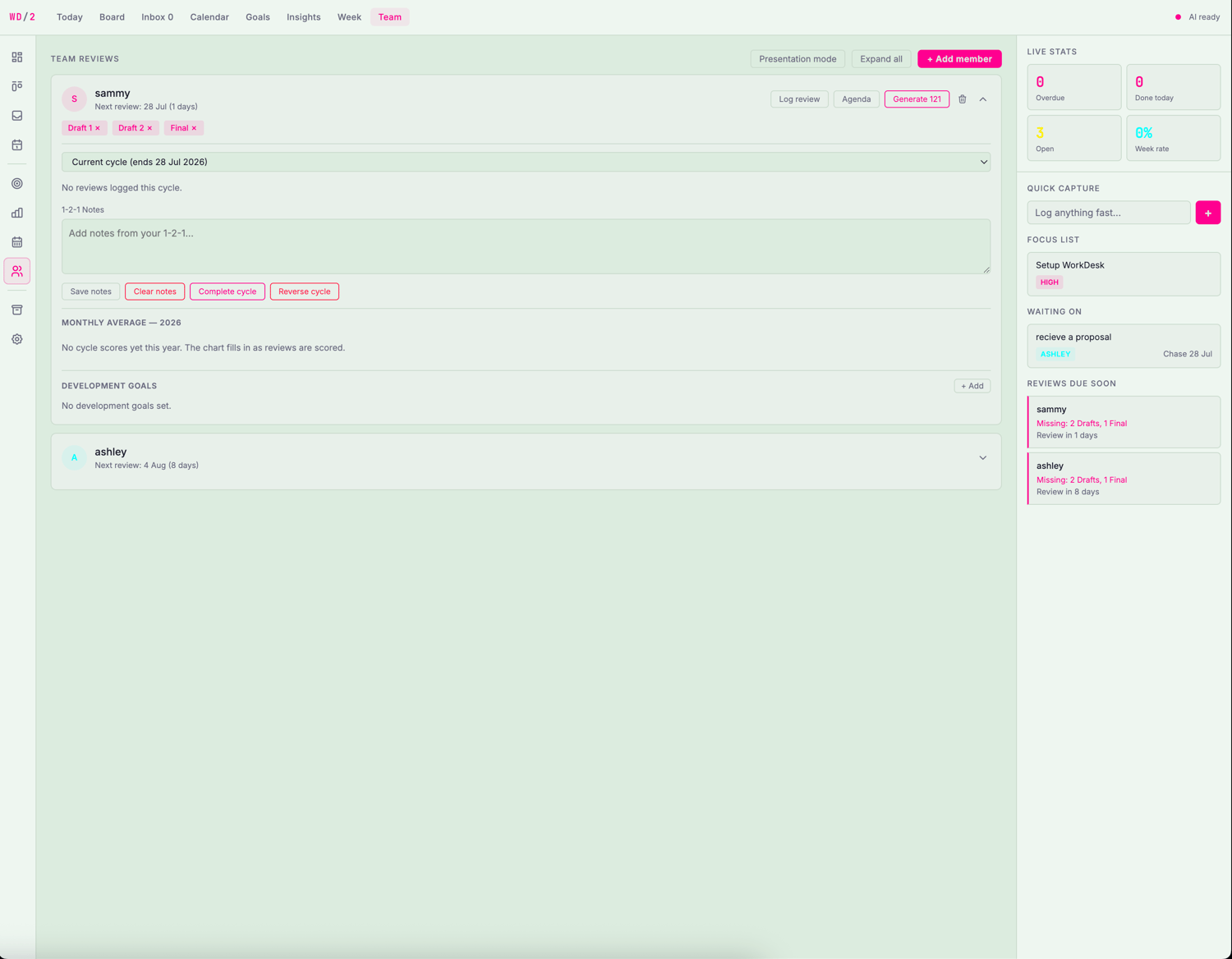Screen dimensions: 1232x959
Task: Open sammy's Agenda
Action: [x=857, y=99]
